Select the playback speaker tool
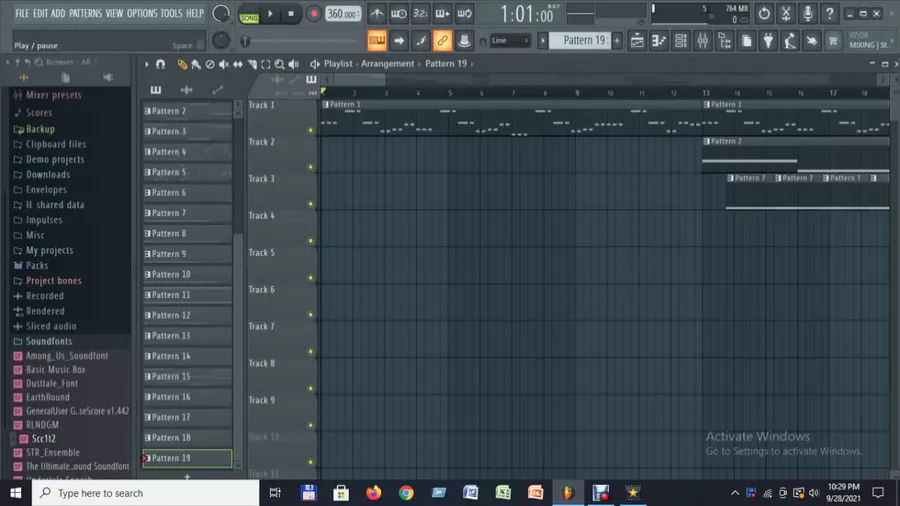 [x=293, y=64]
